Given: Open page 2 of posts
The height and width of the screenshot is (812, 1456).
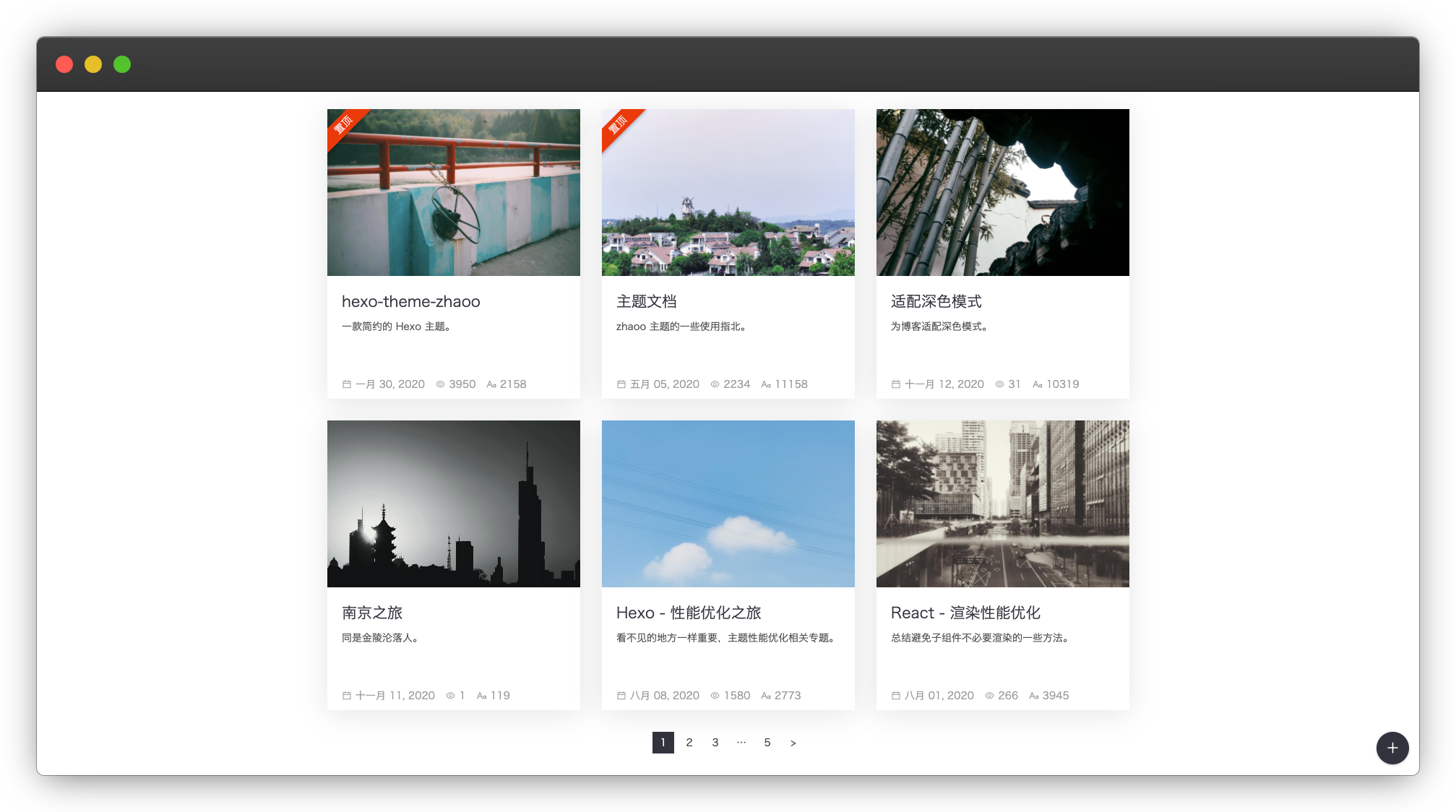Looking at the screenshot, I should [689, 743].
